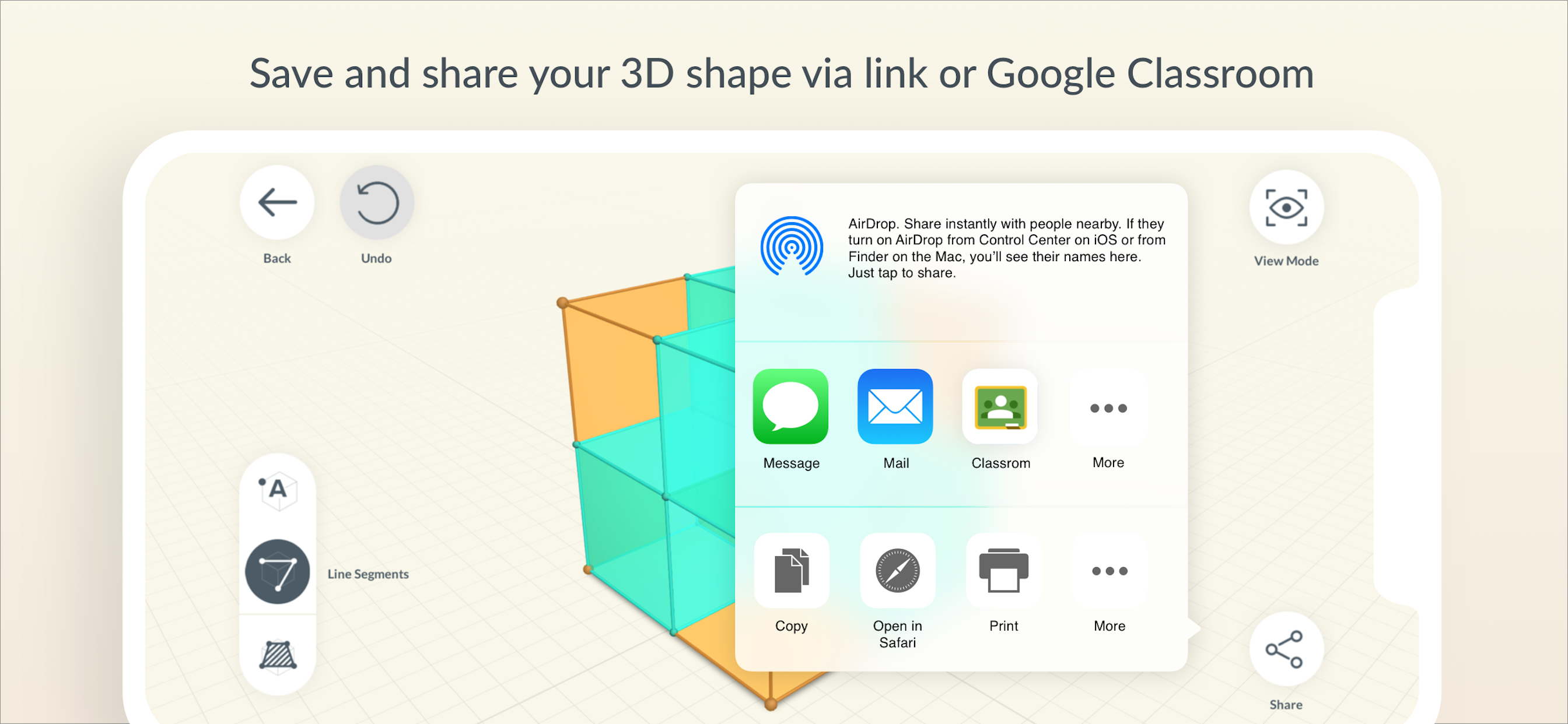The width and height of the screenshot is (1568, 724).
Task: Print the shape
Action: pos(1003,571)
